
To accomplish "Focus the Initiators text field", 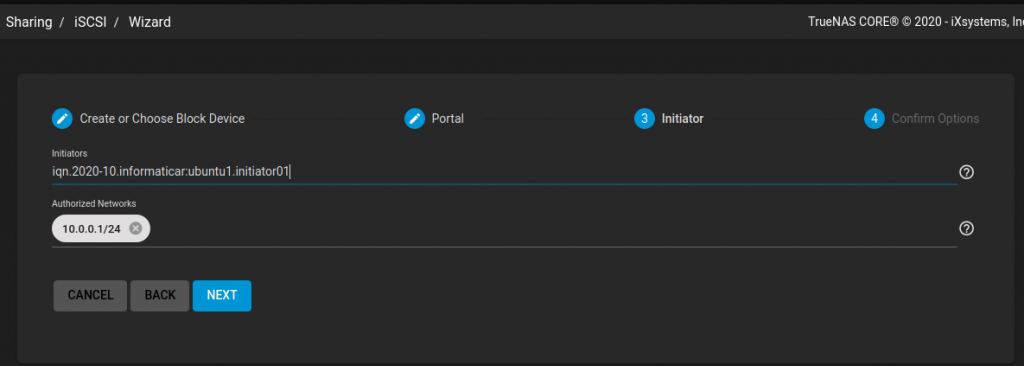I will 504,172.
